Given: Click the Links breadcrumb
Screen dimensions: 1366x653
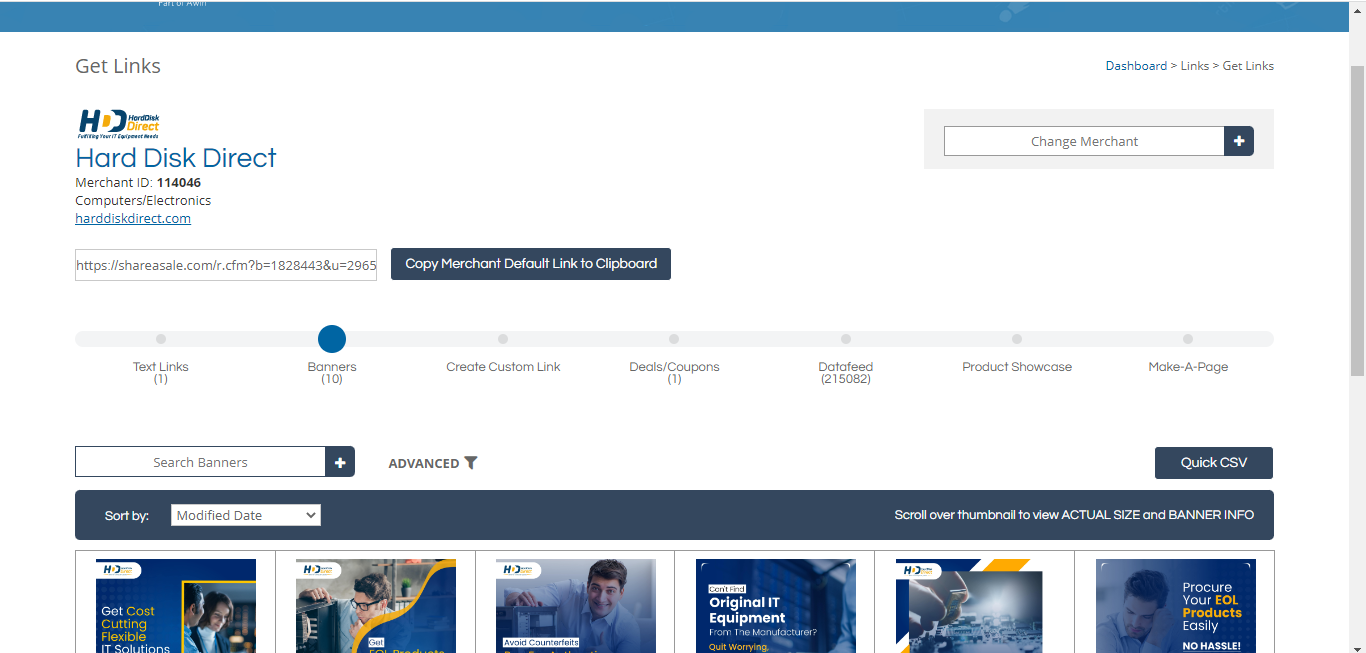Looking at the screenshot, I should click(1195, 66).
